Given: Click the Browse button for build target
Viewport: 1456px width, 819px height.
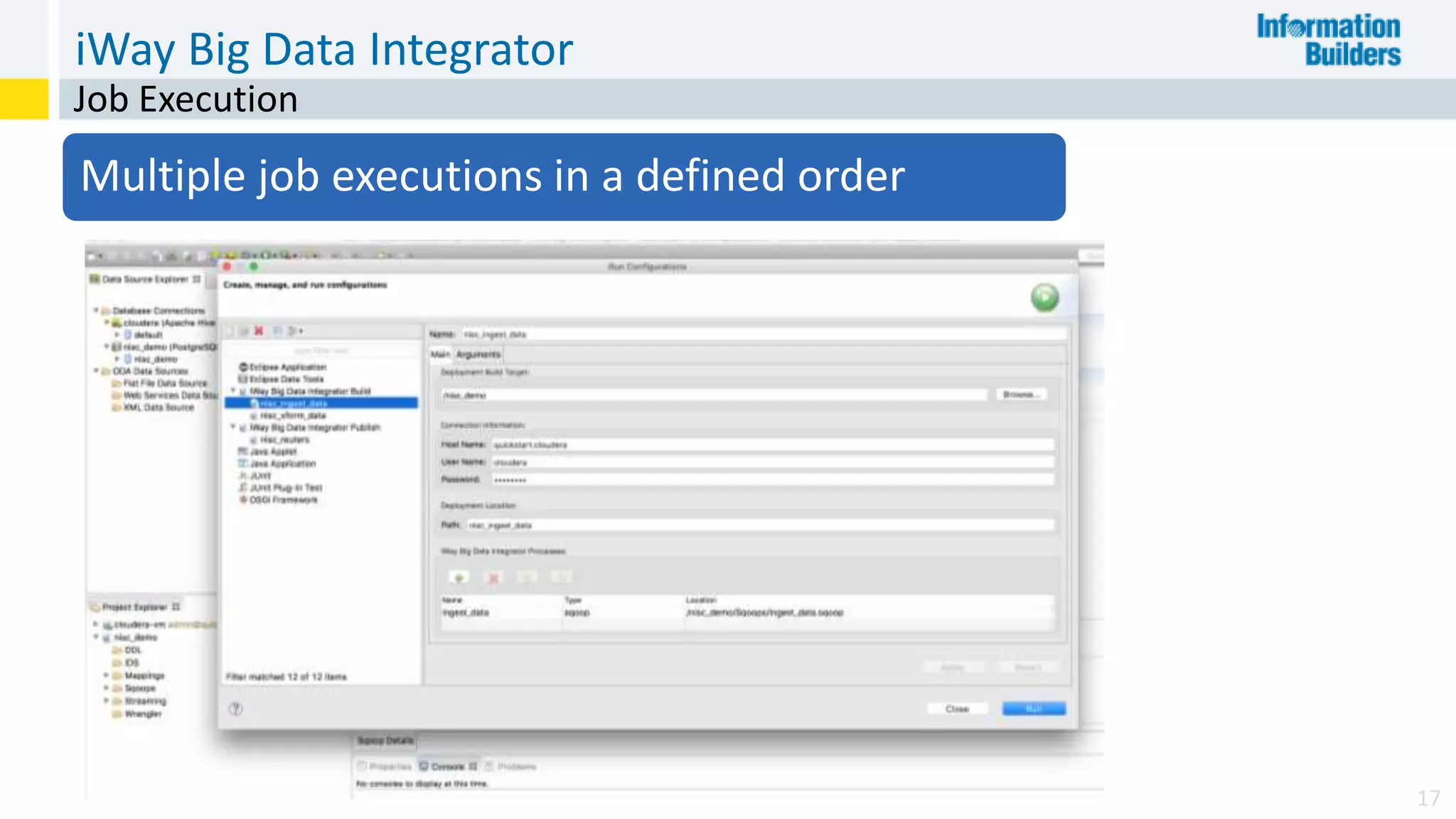Looking at the screenshot, I should pos(1022,395).
